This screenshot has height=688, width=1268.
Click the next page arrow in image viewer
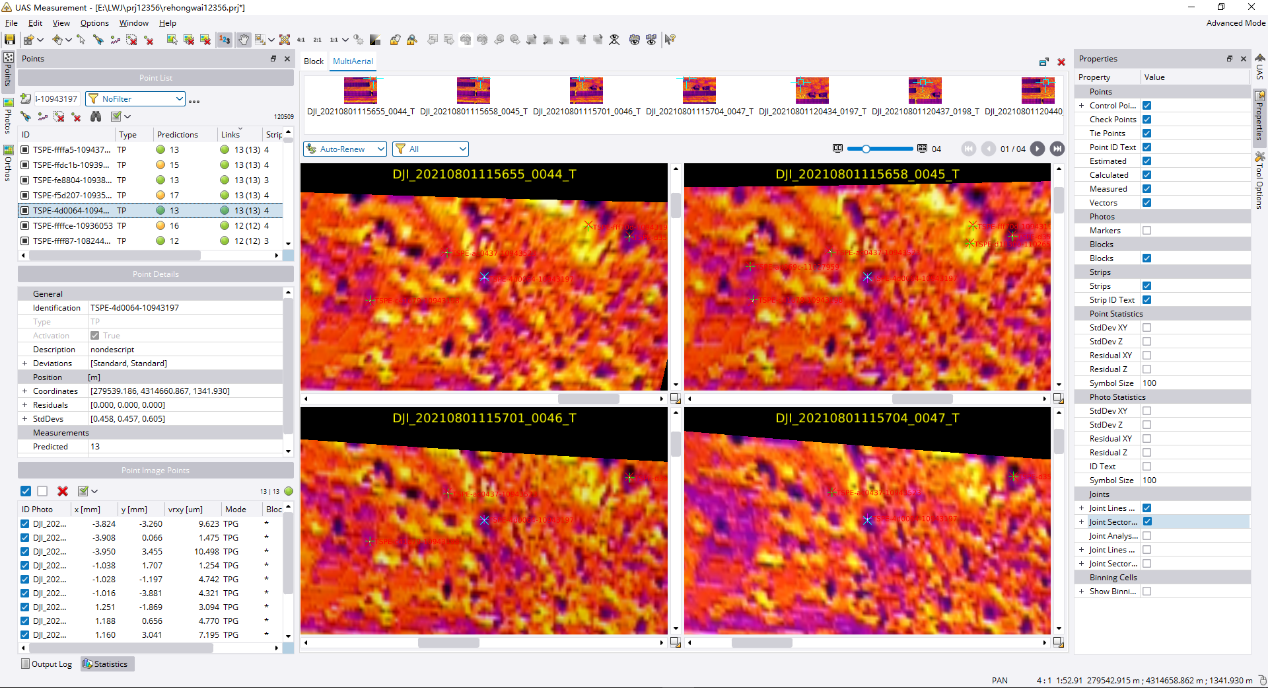pyautogui.click(x=1037, y=149)
